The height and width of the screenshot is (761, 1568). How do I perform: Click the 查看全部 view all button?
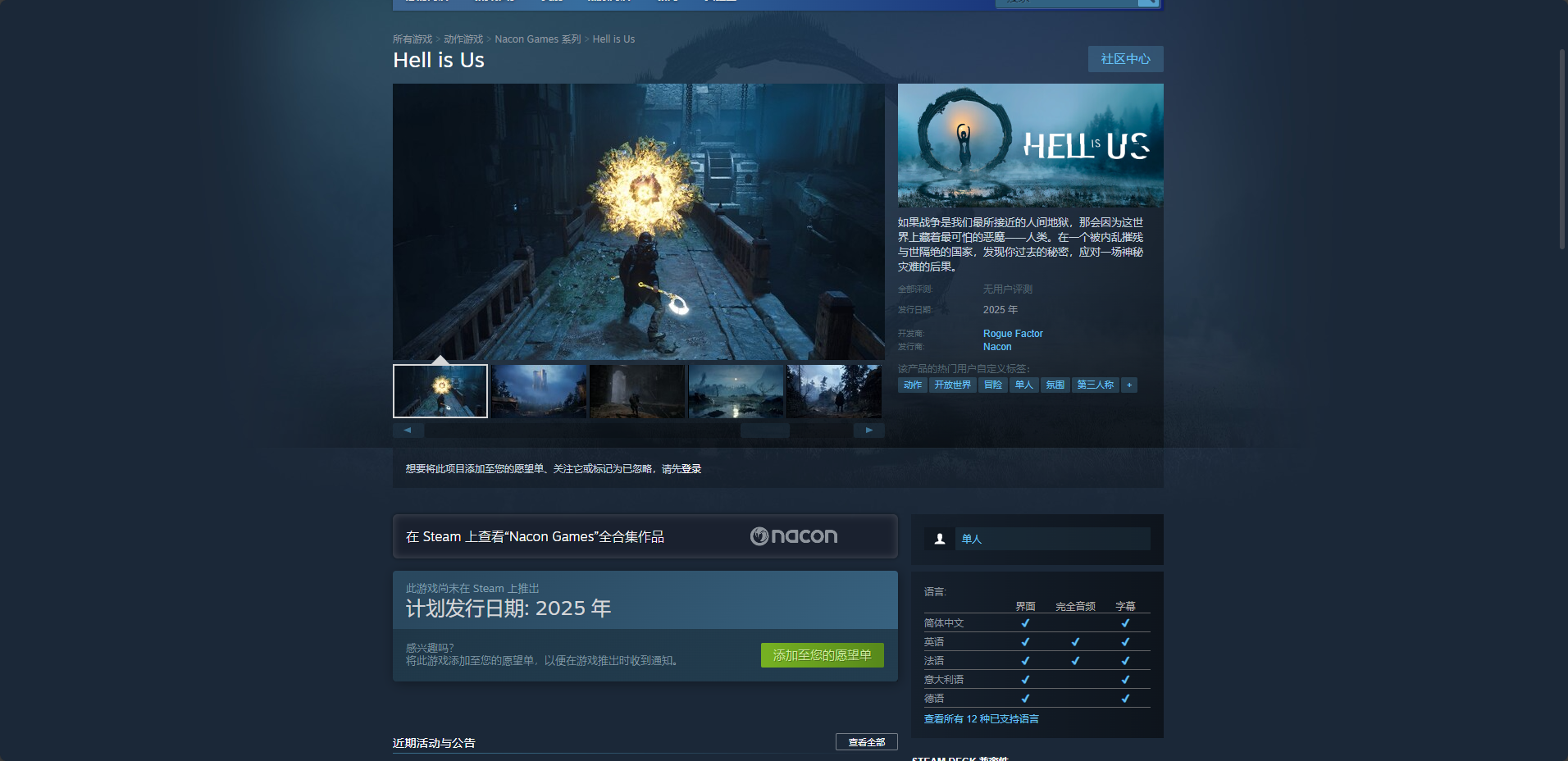pyautogui.click(x=866, y=742)
